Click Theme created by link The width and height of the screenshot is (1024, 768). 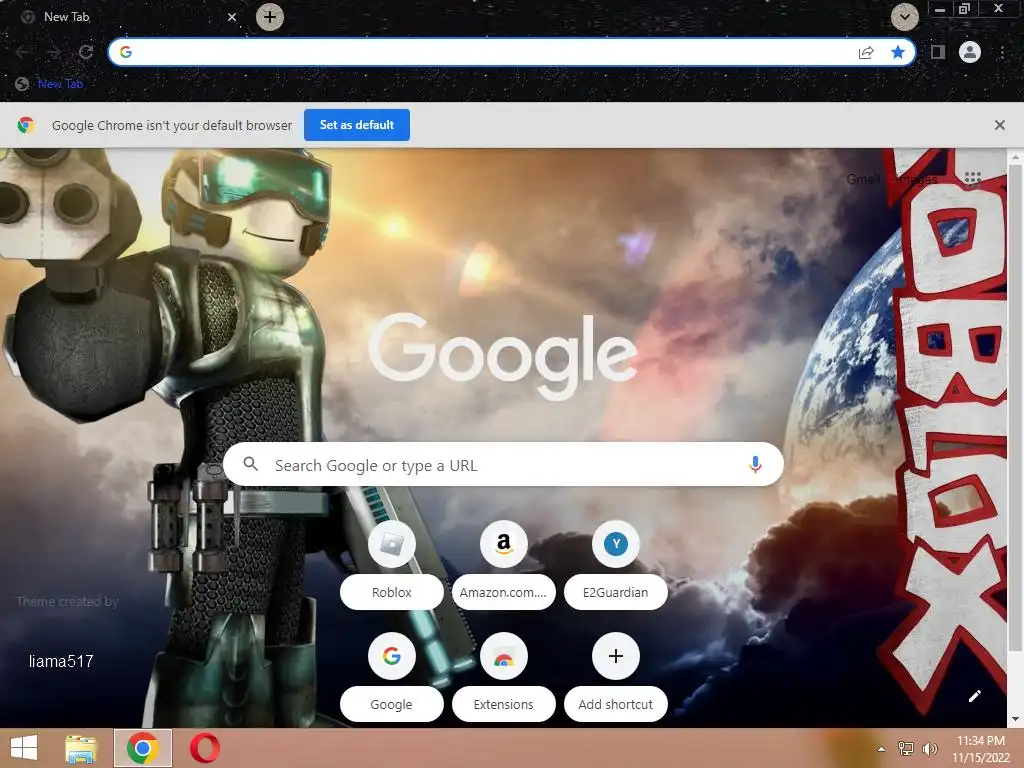[67, 601]
